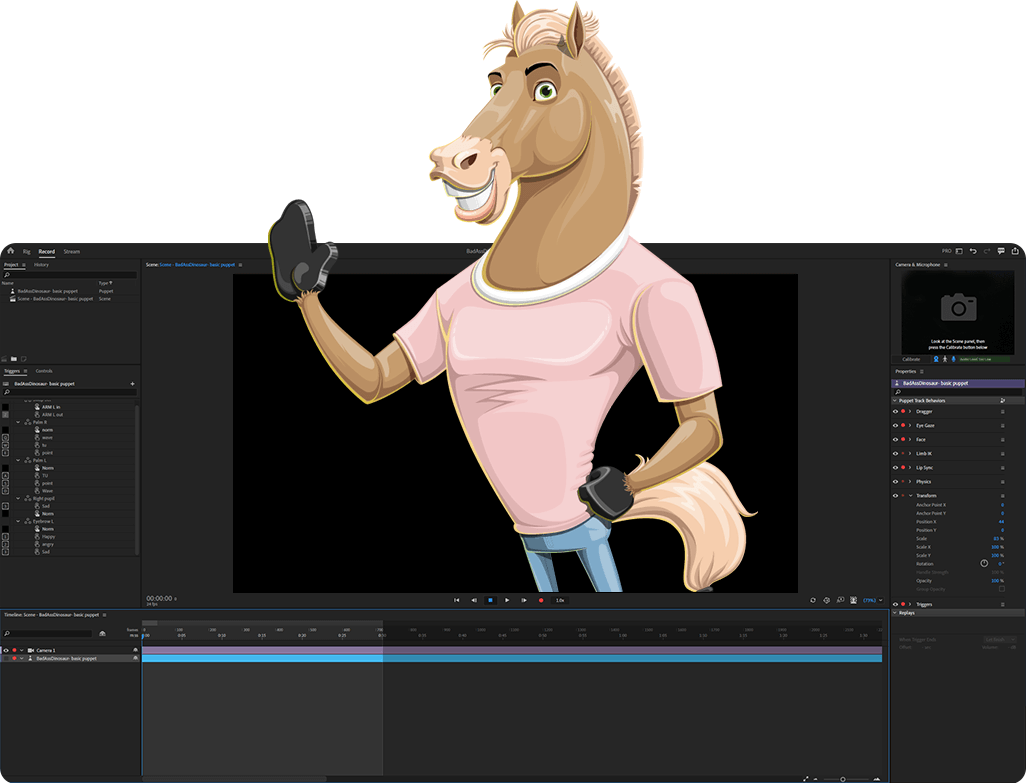Expand the Face behavior settings
This screenshot has width=1026, height=783.
(910, 439)
